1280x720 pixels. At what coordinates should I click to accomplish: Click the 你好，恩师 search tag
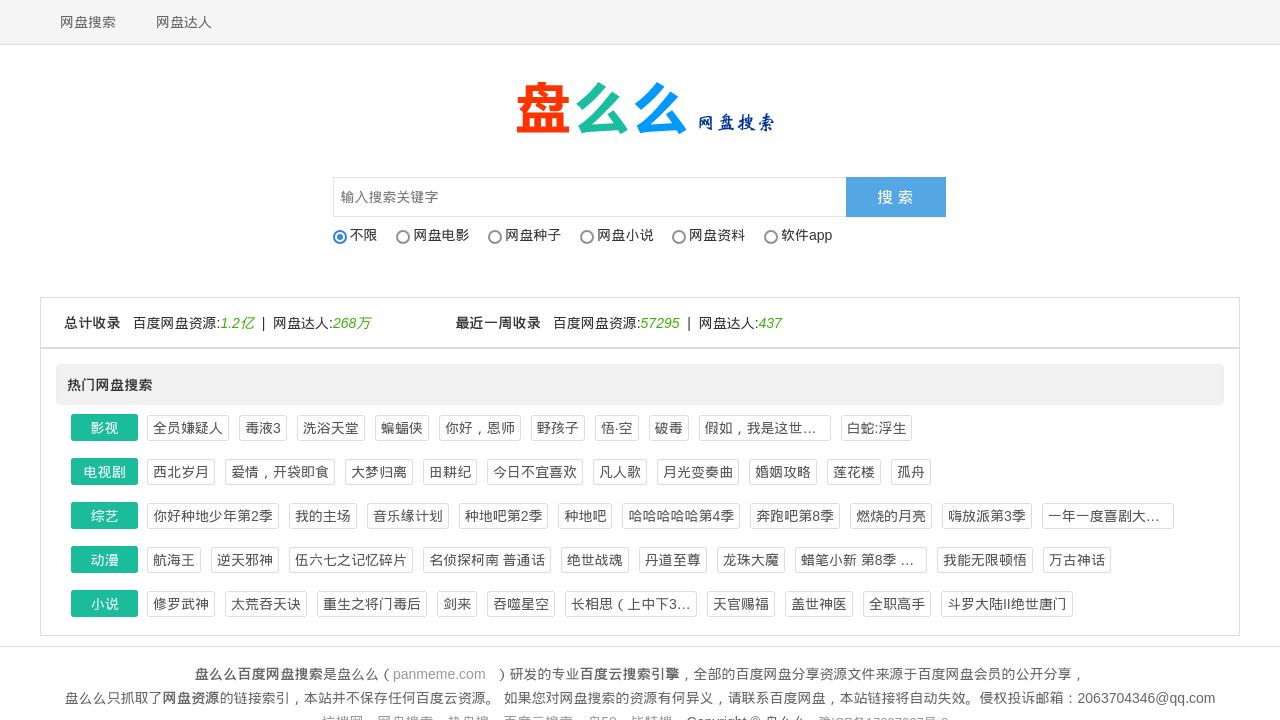480,428
